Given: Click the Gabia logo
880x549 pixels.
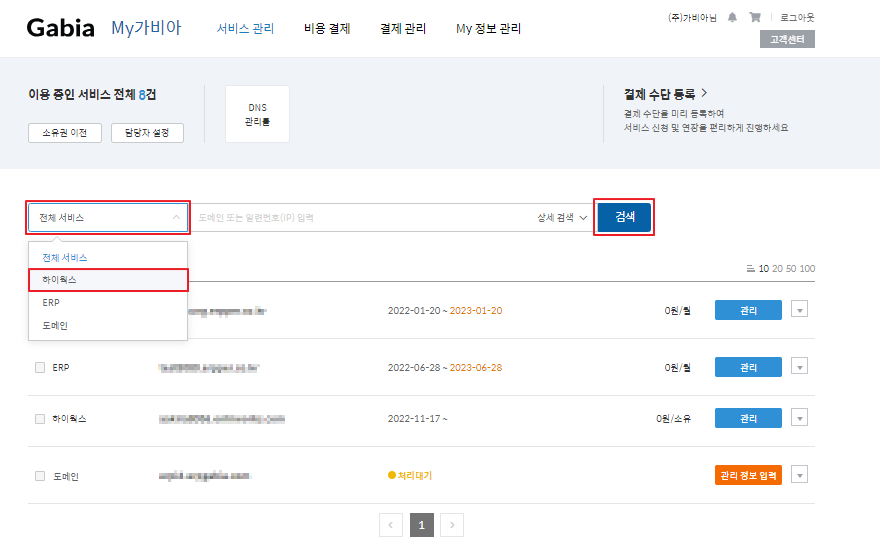Looking at the screenshot, I should [x=61, y=28].
